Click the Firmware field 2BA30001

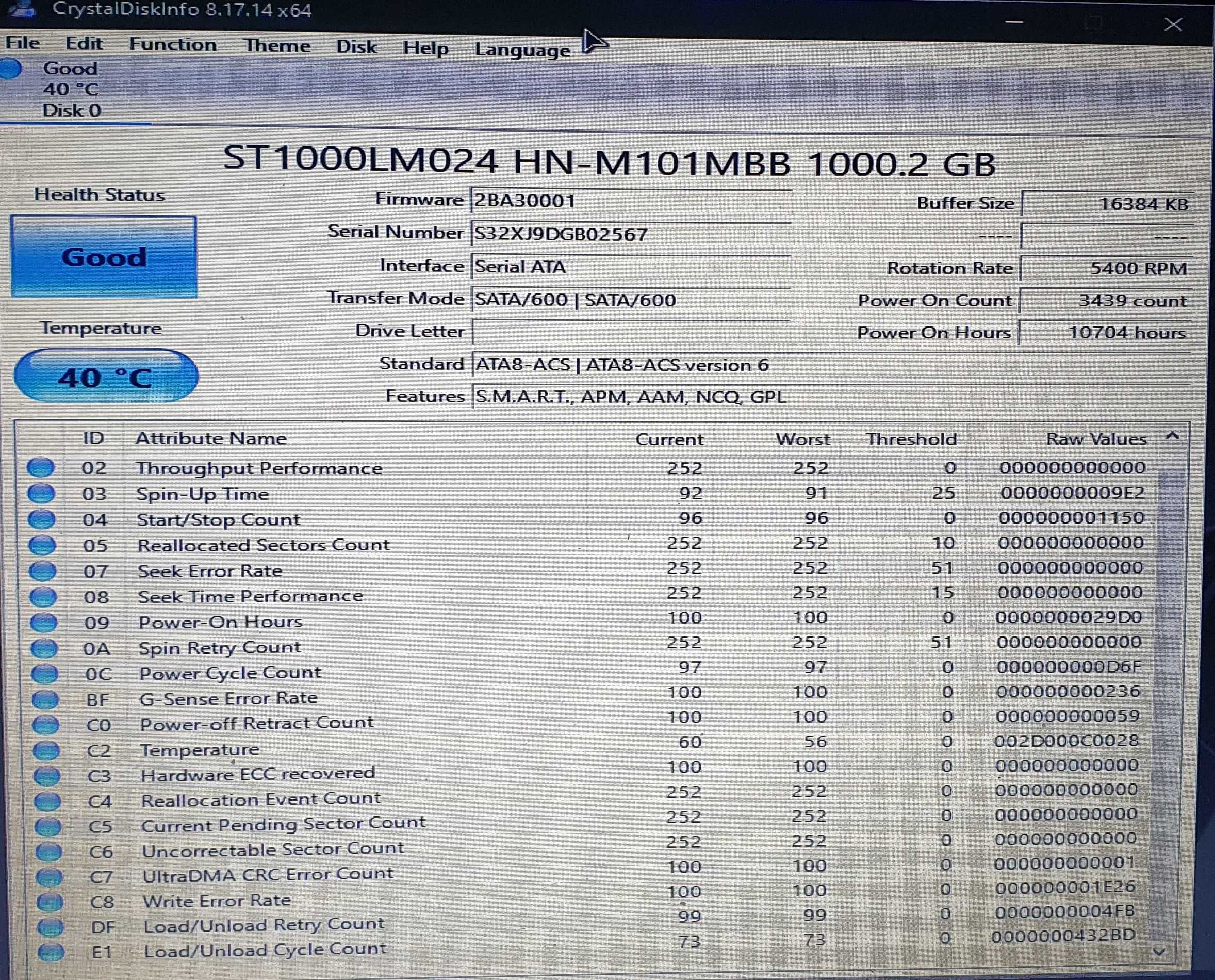coord(631,201)
